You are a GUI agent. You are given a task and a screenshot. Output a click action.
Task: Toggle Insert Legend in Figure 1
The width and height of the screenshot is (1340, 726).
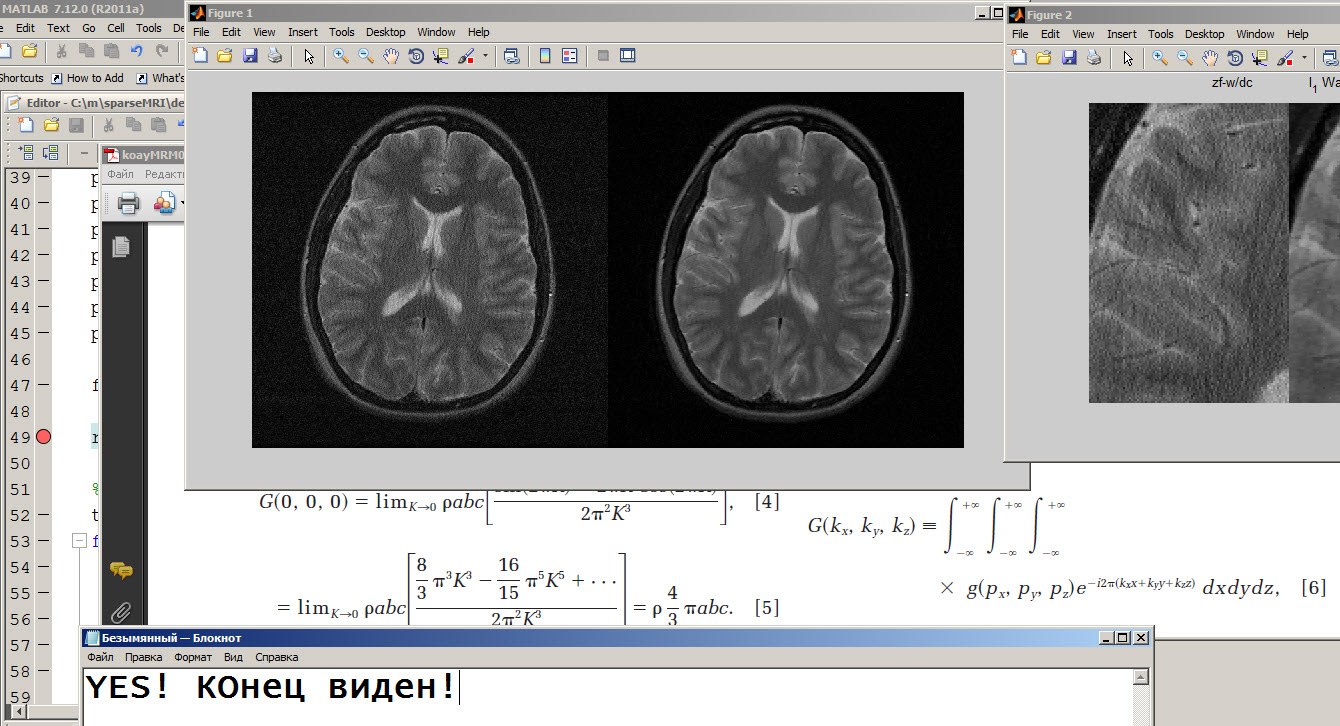pos(570,56)
